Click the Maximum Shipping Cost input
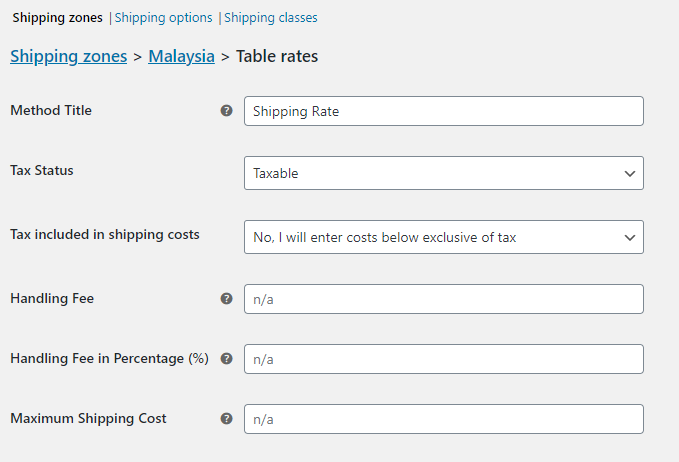 tap(443, 418)
